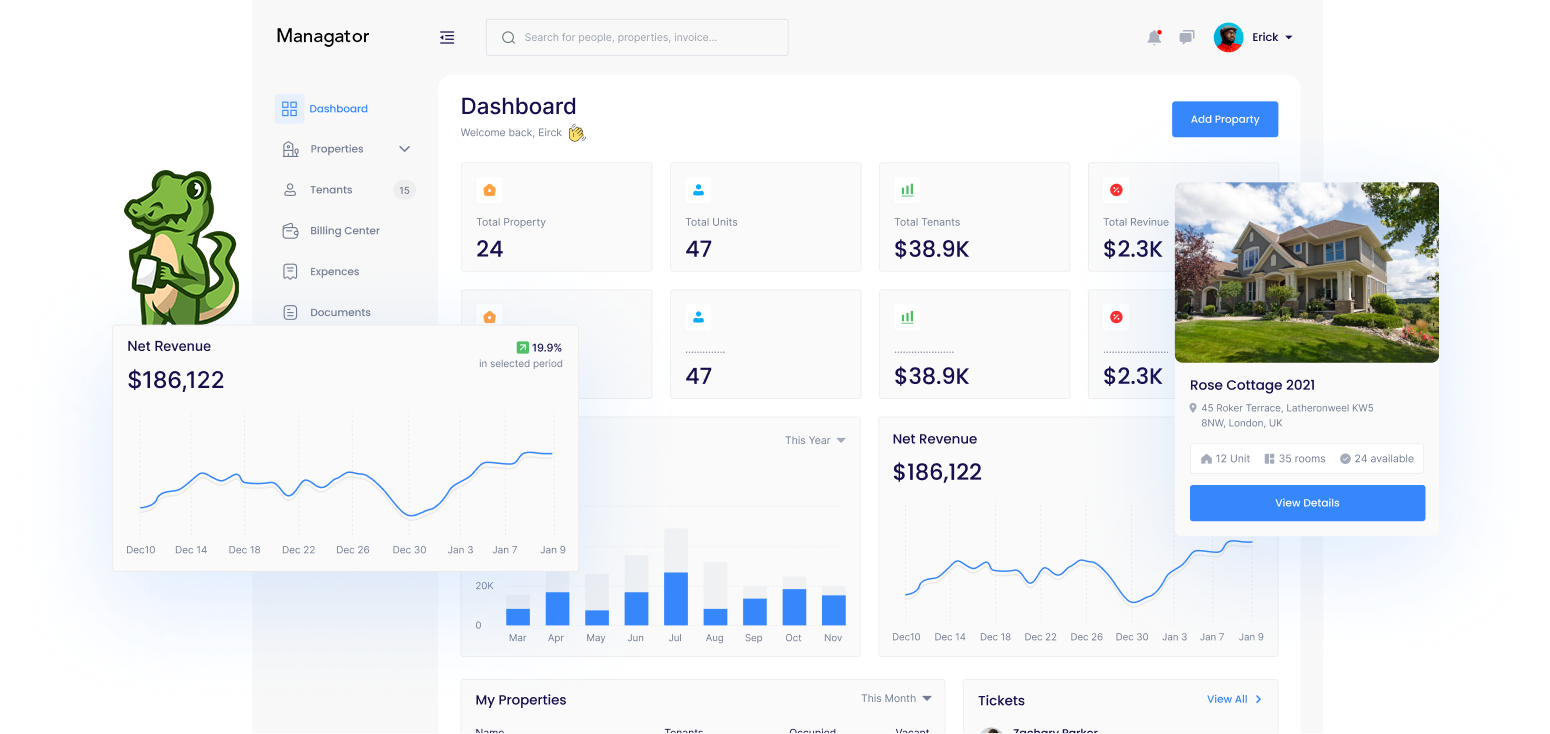1550x734 pixels.
Task: Click the Oct bar in the bar chart
Action: [794, 607]
